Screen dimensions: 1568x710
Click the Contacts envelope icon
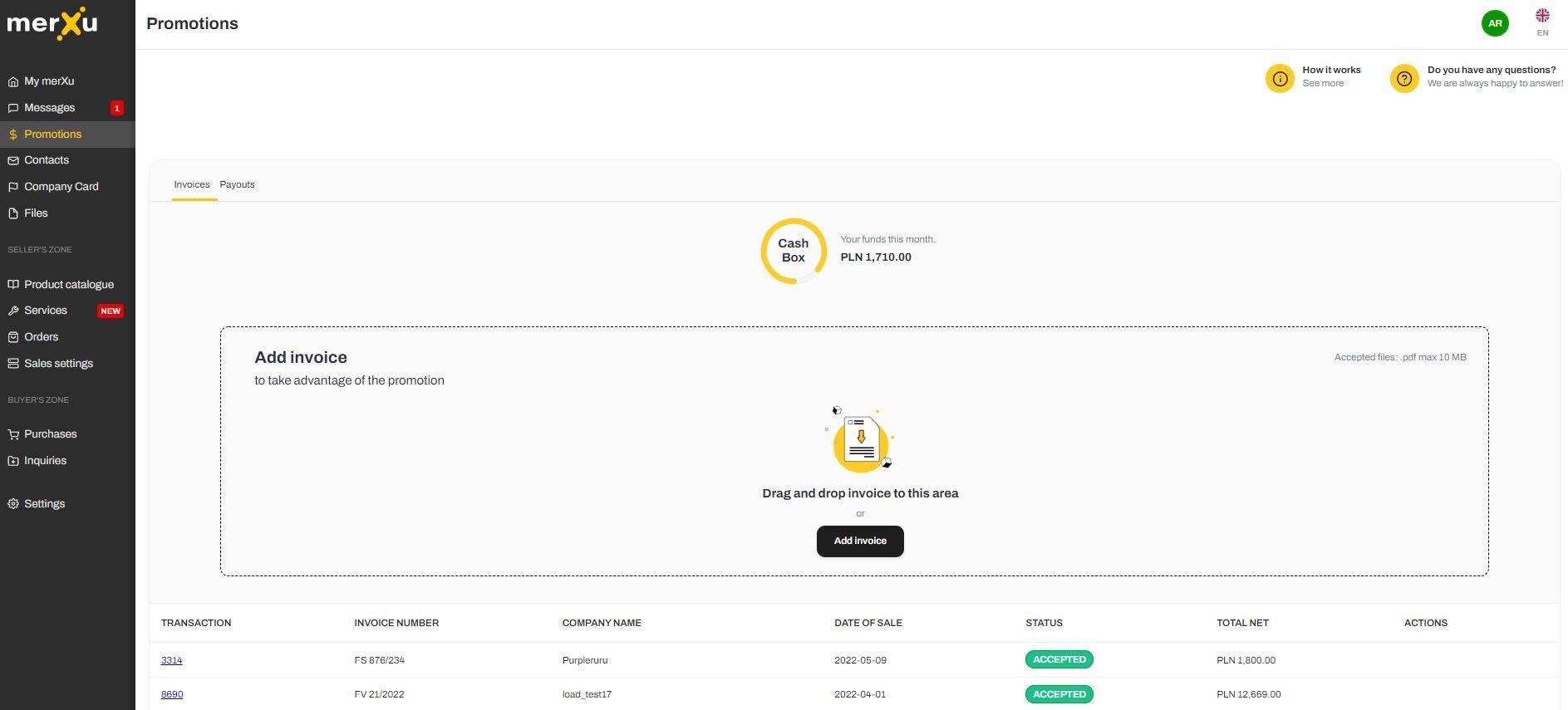pos(13,160)
